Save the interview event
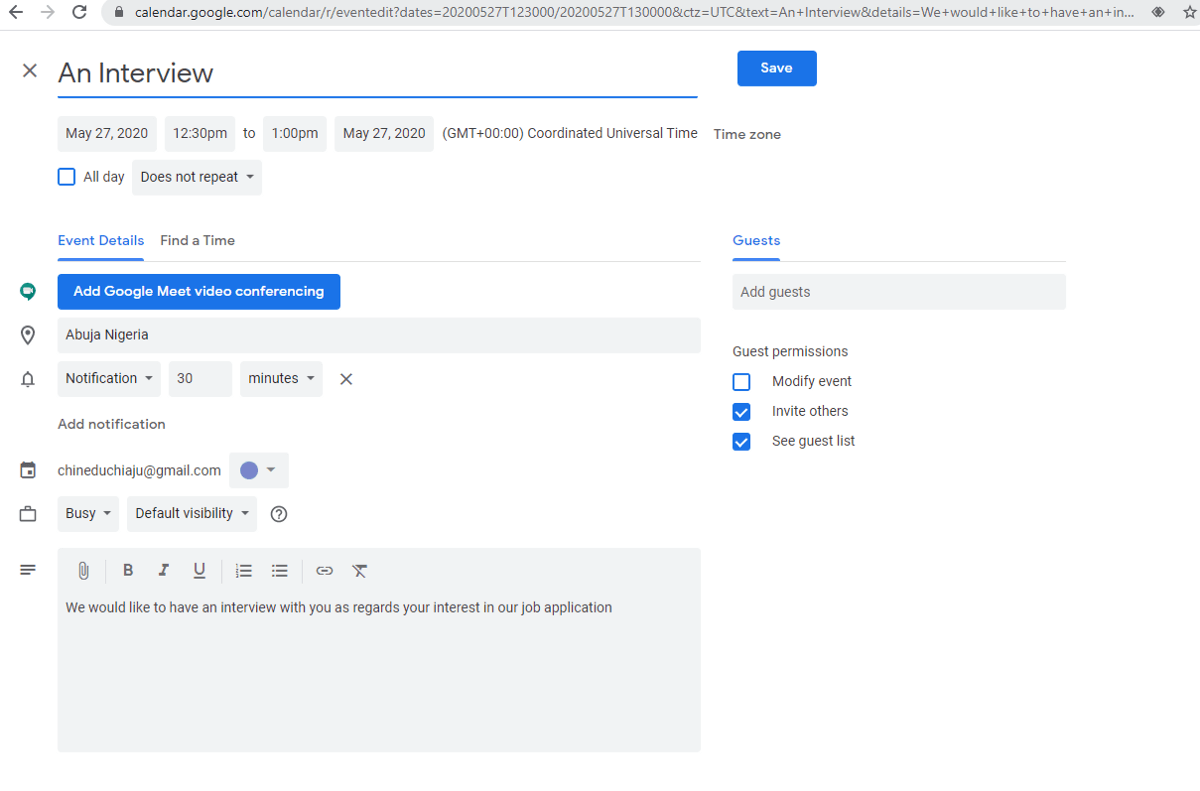The image size is (1200, 791). tap(776, 68)
